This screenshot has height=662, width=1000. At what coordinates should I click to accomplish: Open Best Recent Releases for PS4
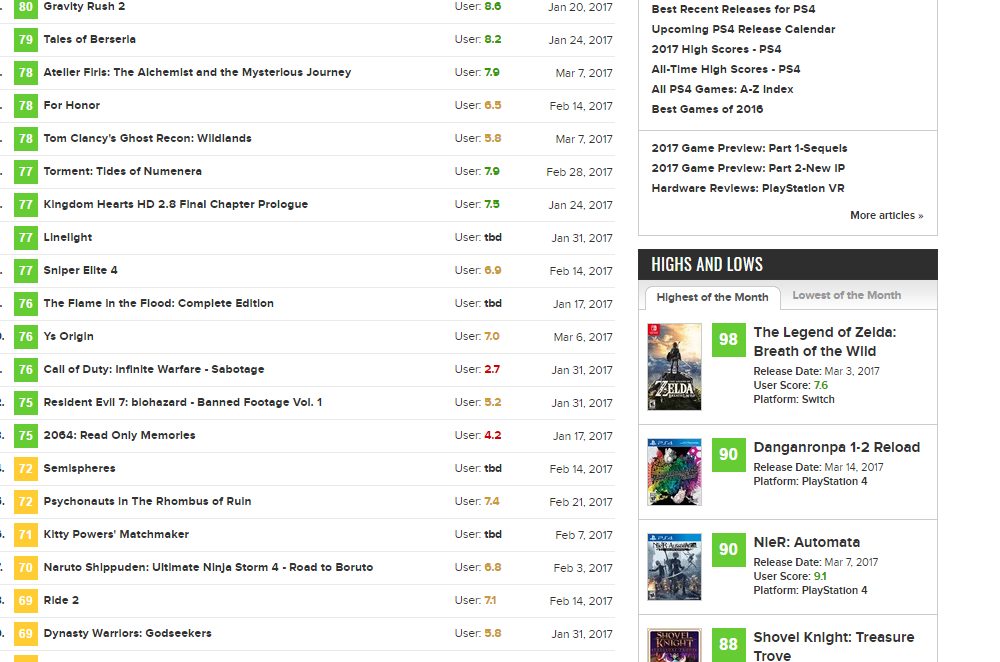(x=733, y=9)
